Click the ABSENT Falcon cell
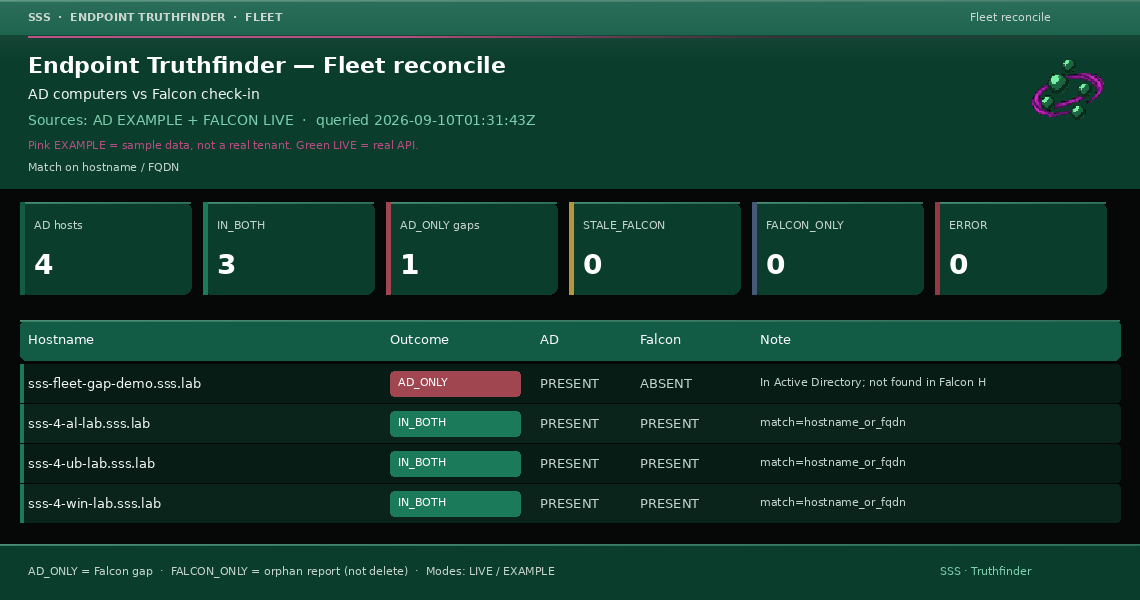Image resolution: width=1140 pixels, height=600 pixels. coord(666,383)
